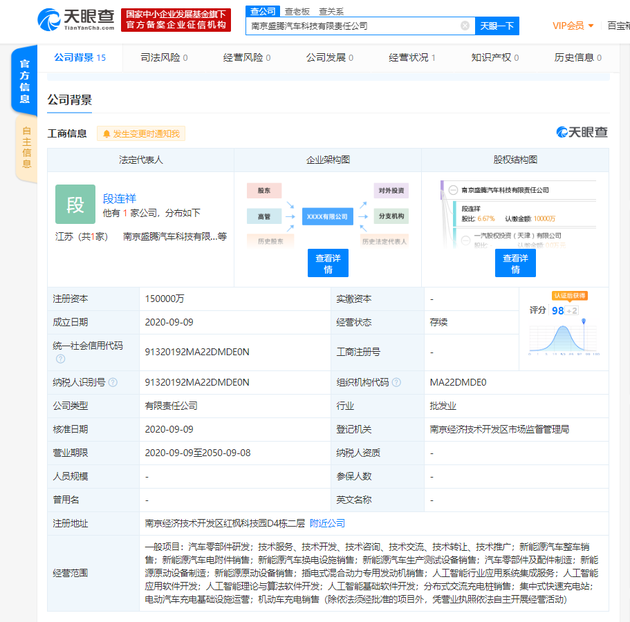Open the 知识产权 tab
This screenshot has height=622, width=630.
tap(495, 58)
